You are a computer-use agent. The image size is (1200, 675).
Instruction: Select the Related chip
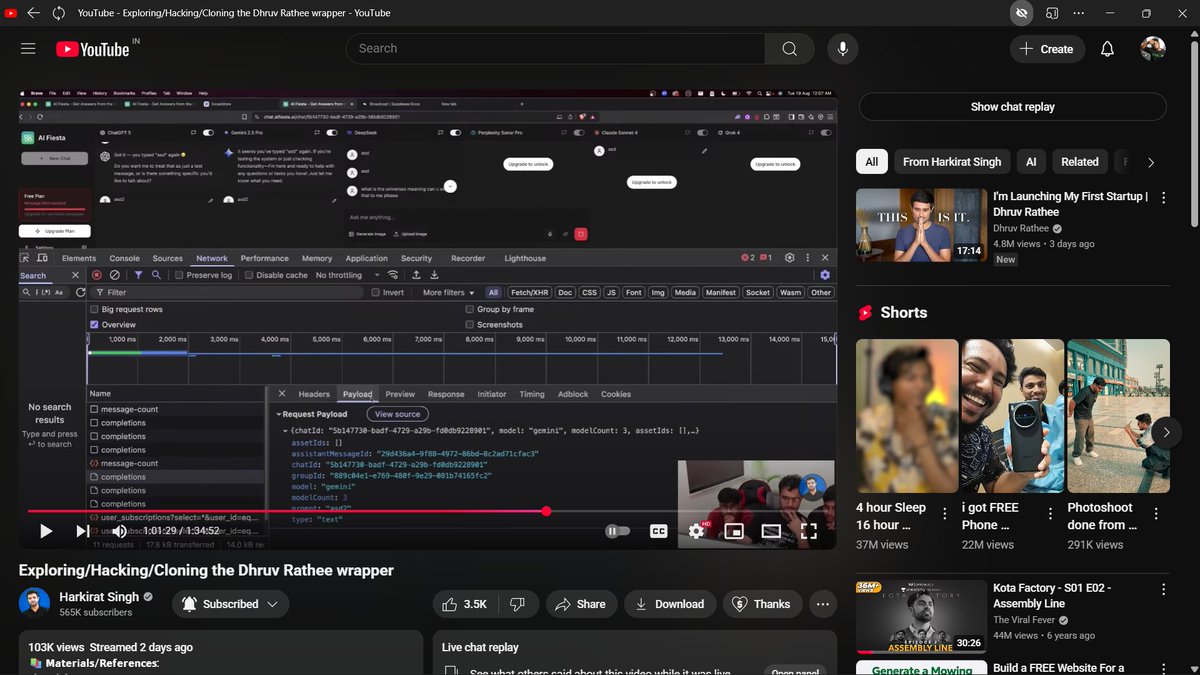[x=1080, y=162]
